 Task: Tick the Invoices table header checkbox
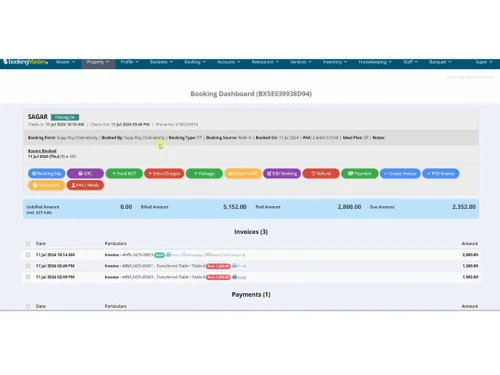tap(28, 244)
